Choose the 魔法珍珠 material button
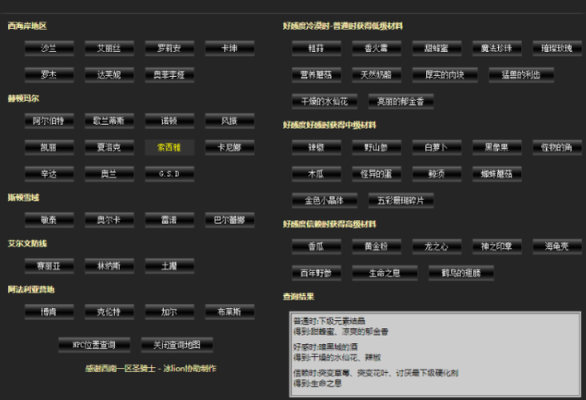This screenshot has height=400, width=586. pos(497,48)
